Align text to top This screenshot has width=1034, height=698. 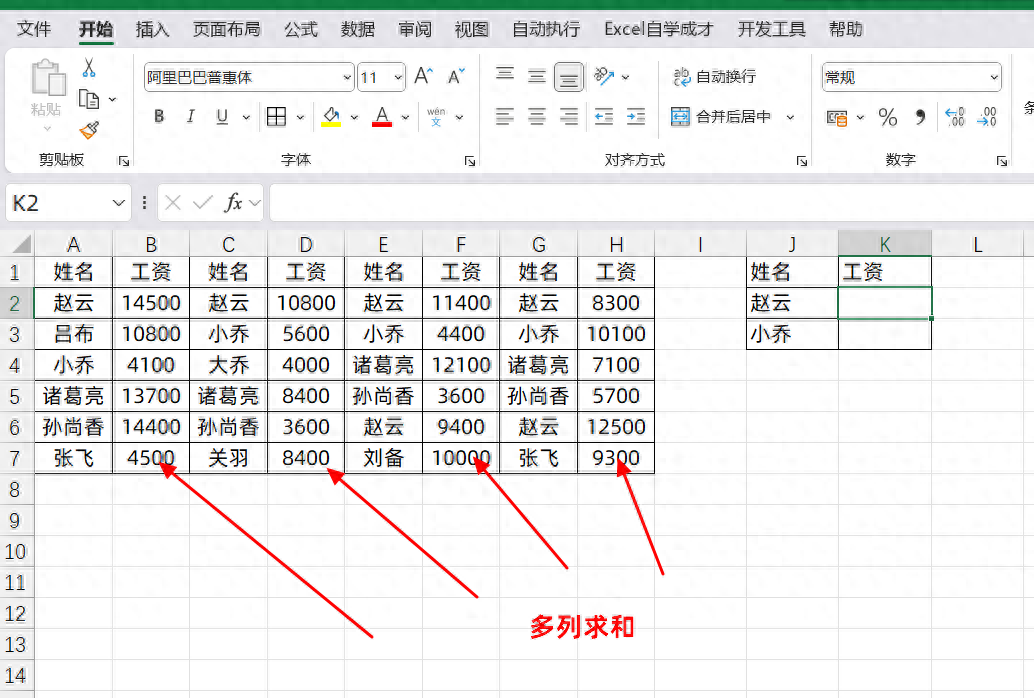click(x=505, y=75)
